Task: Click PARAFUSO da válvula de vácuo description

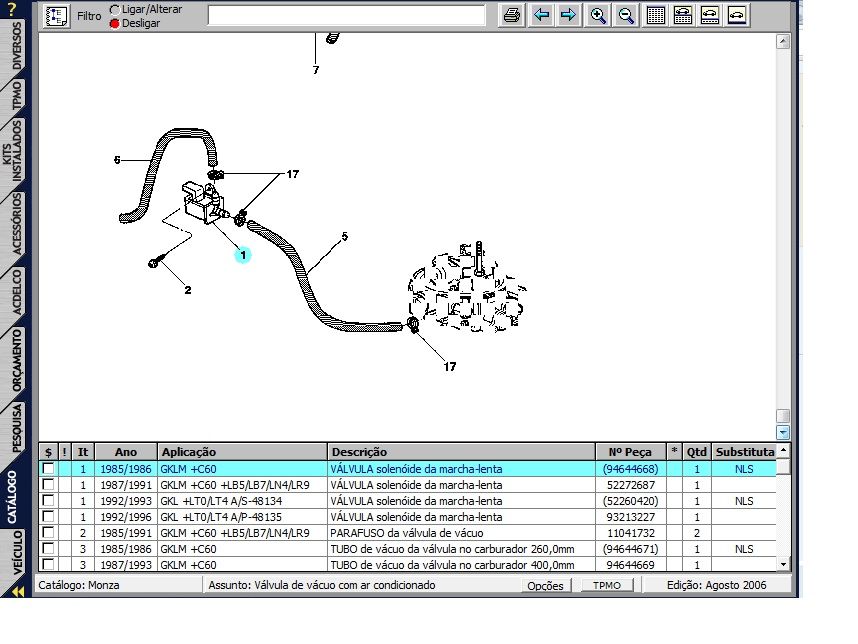Action: (x=407, y=533)
